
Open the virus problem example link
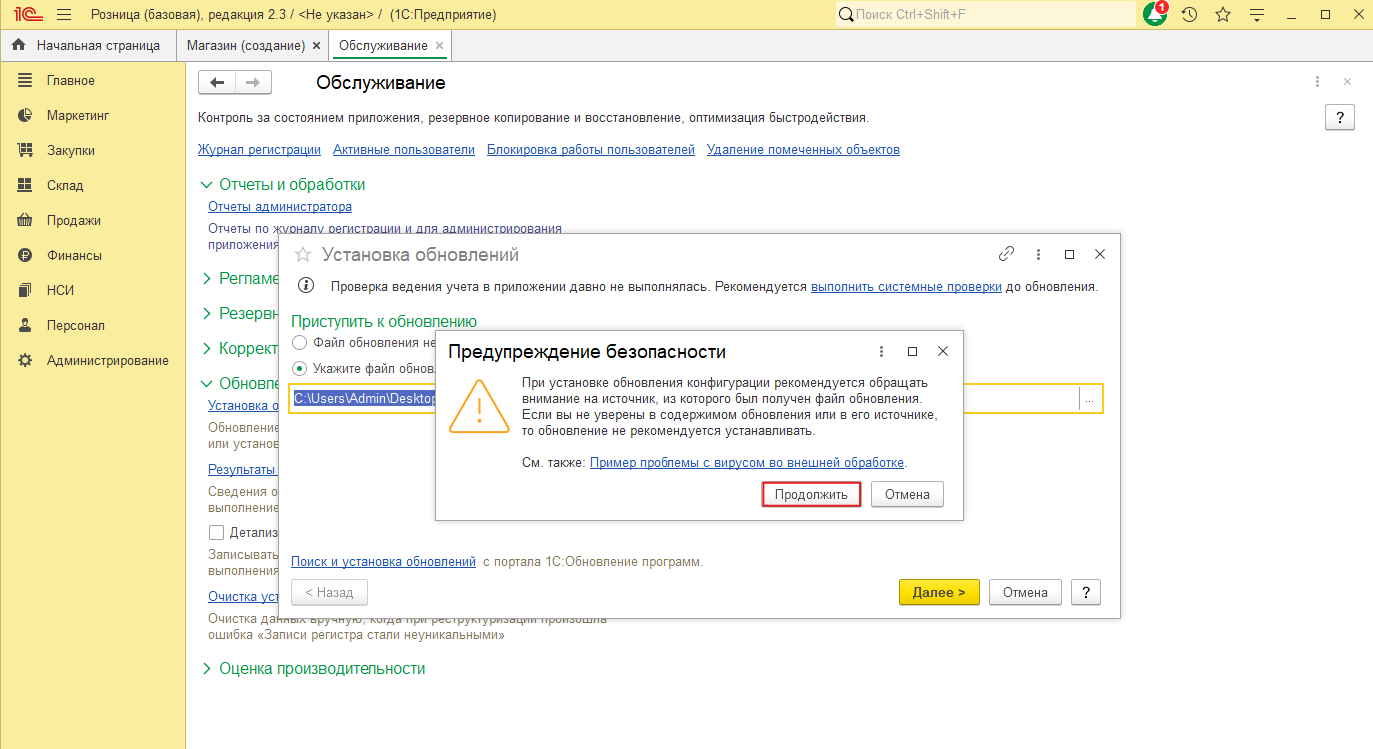[747, 463]
